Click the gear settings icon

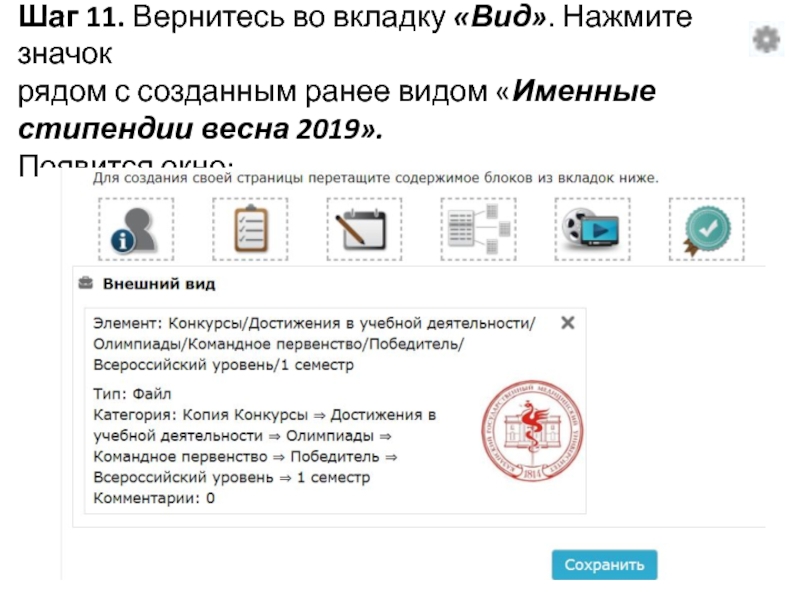[766, 40]
